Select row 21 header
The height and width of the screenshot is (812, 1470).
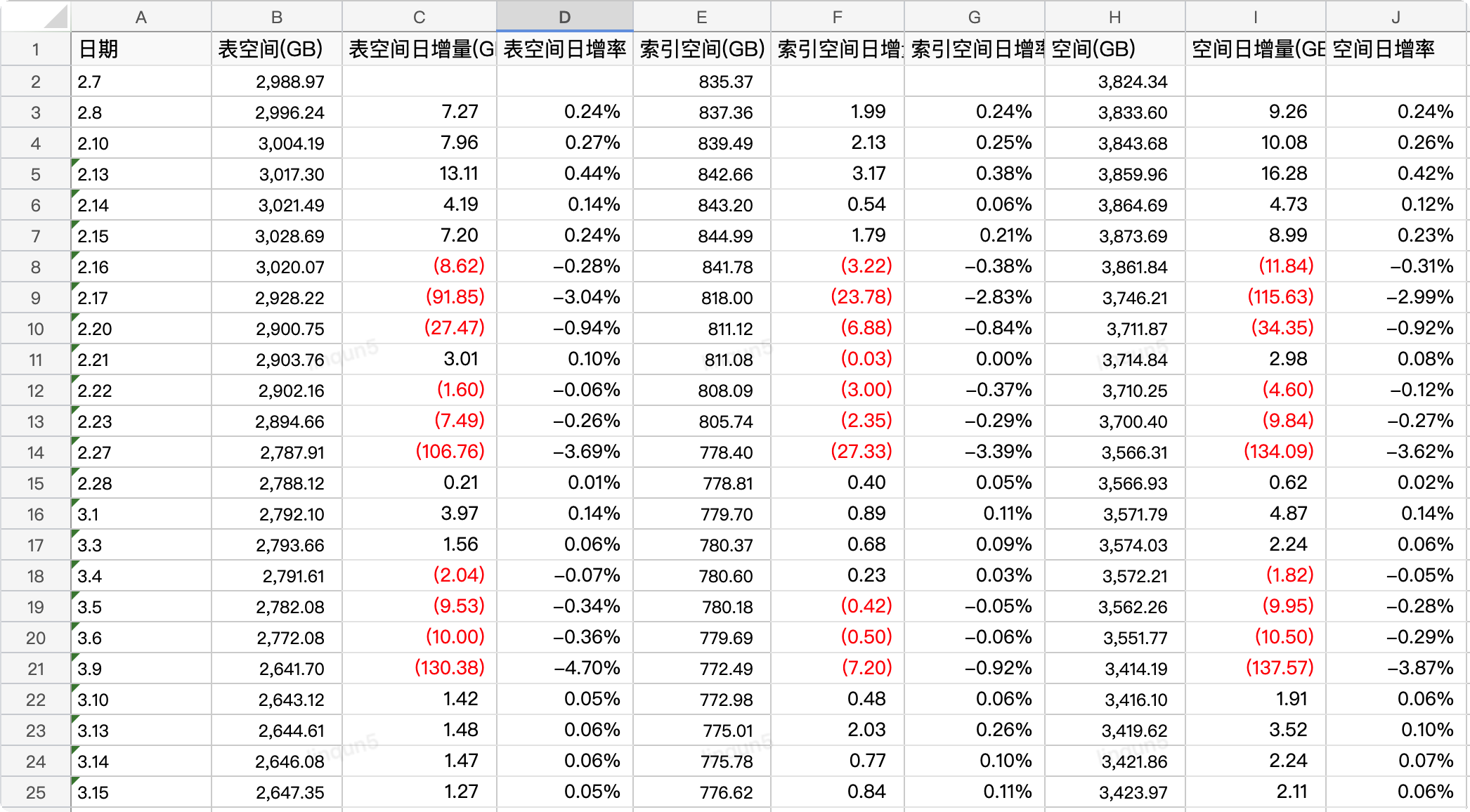click(35, 669)
